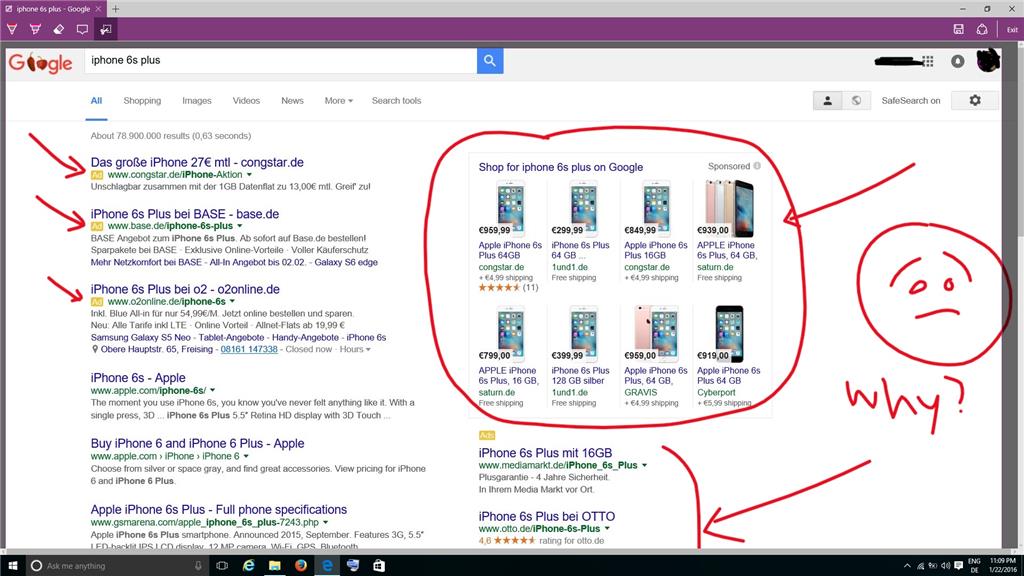Click in the Google search input field
This screenshot has width=1024, height=576.
tap(281, 61)
